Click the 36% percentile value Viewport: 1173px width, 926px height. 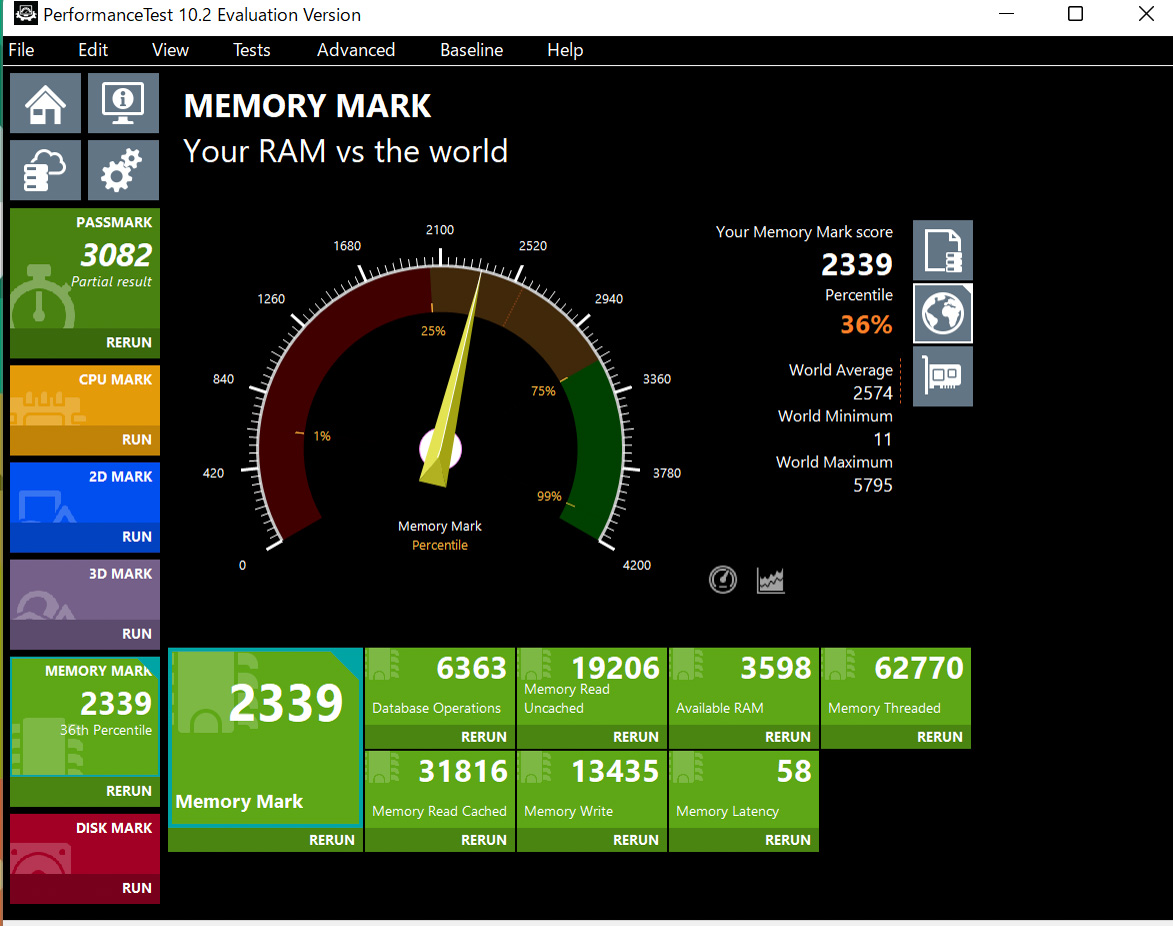(x=866, y=325)
